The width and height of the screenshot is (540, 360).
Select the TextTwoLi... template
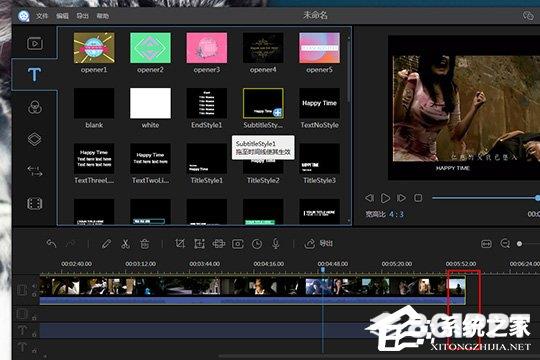(x=150, y=159)
